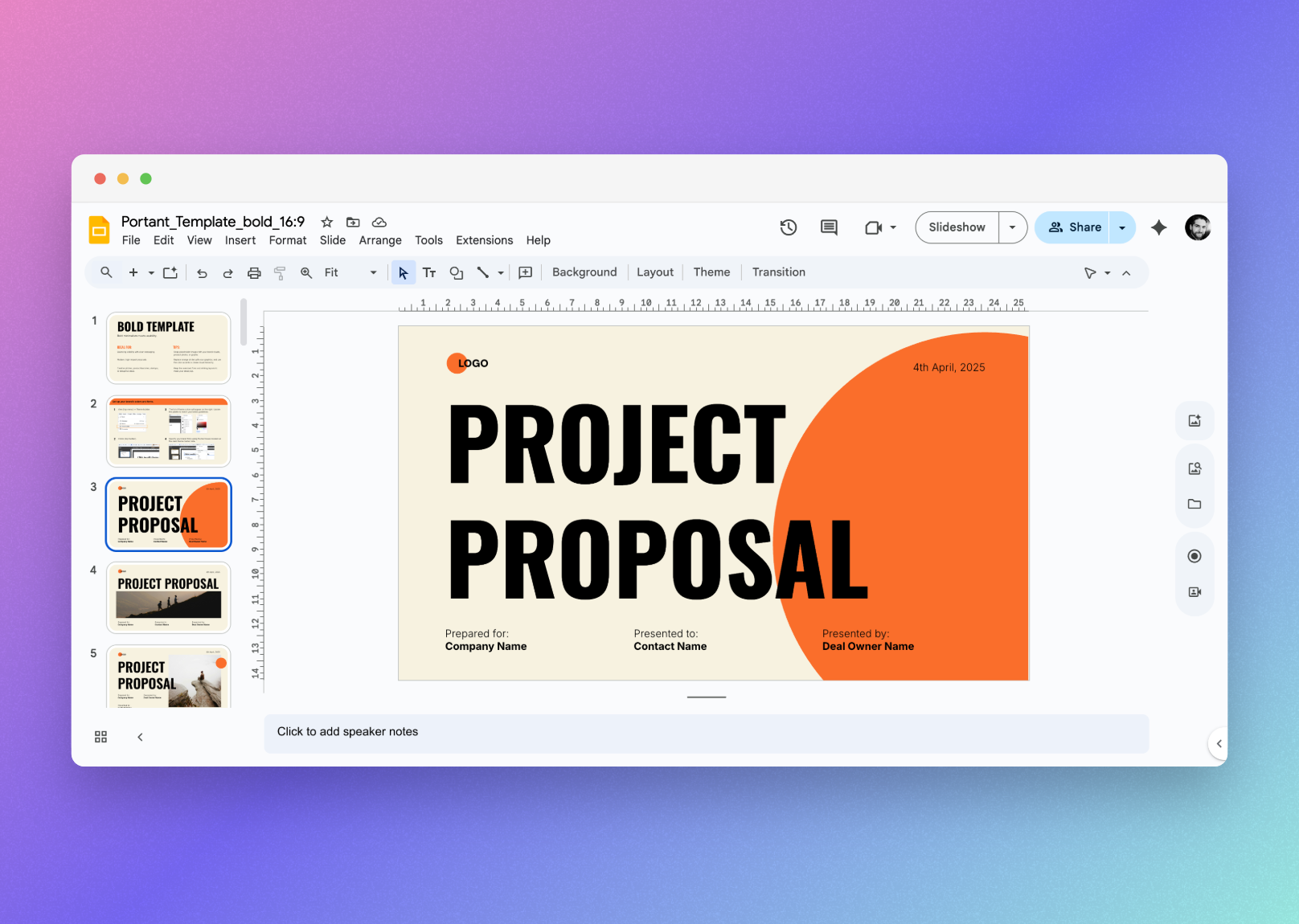Screen dimensions: 1299x924
Task: Click the Layout button
Action: (x=655, y=272)
